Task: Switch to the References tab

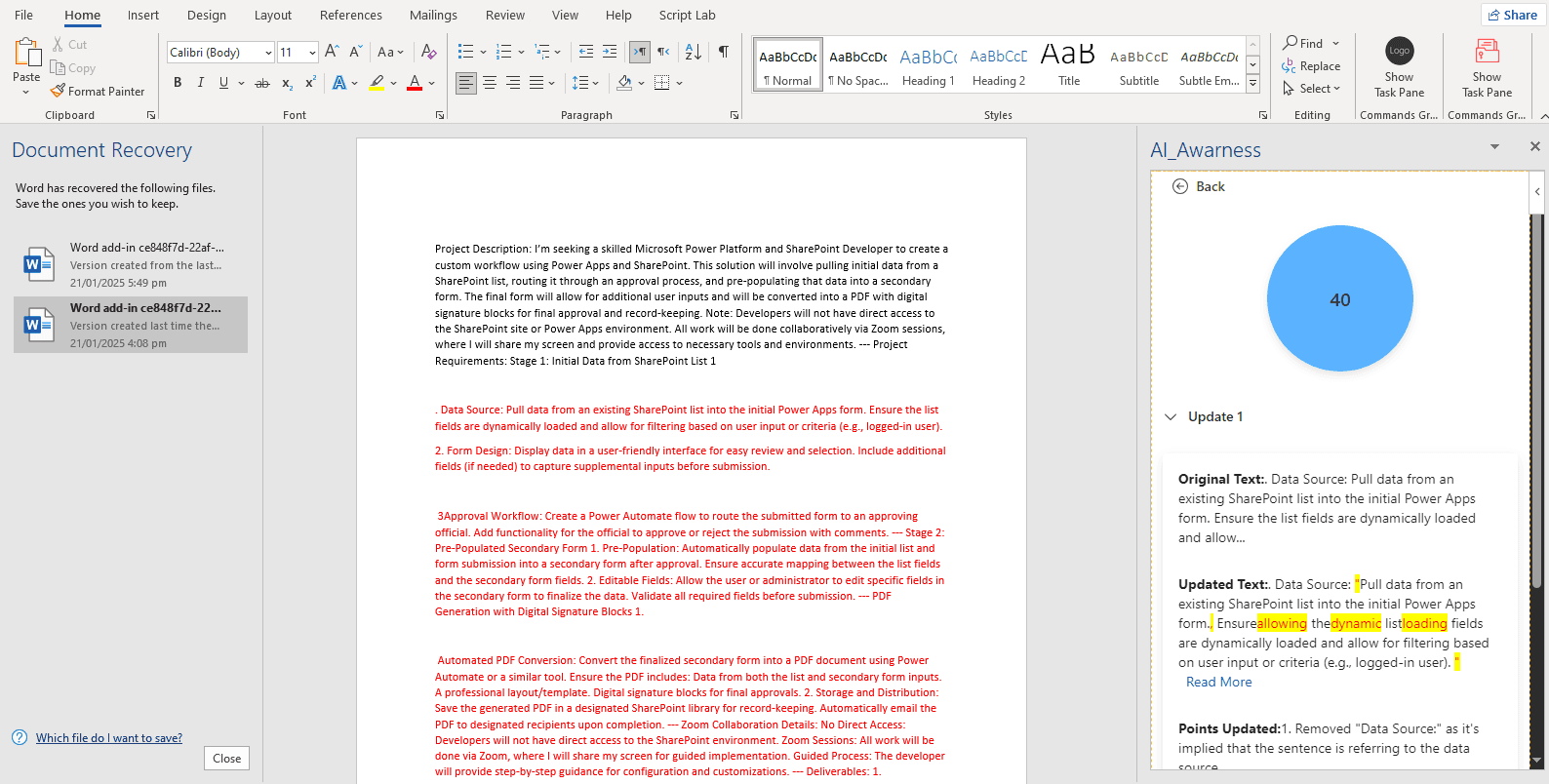Action: pos(351,15)
